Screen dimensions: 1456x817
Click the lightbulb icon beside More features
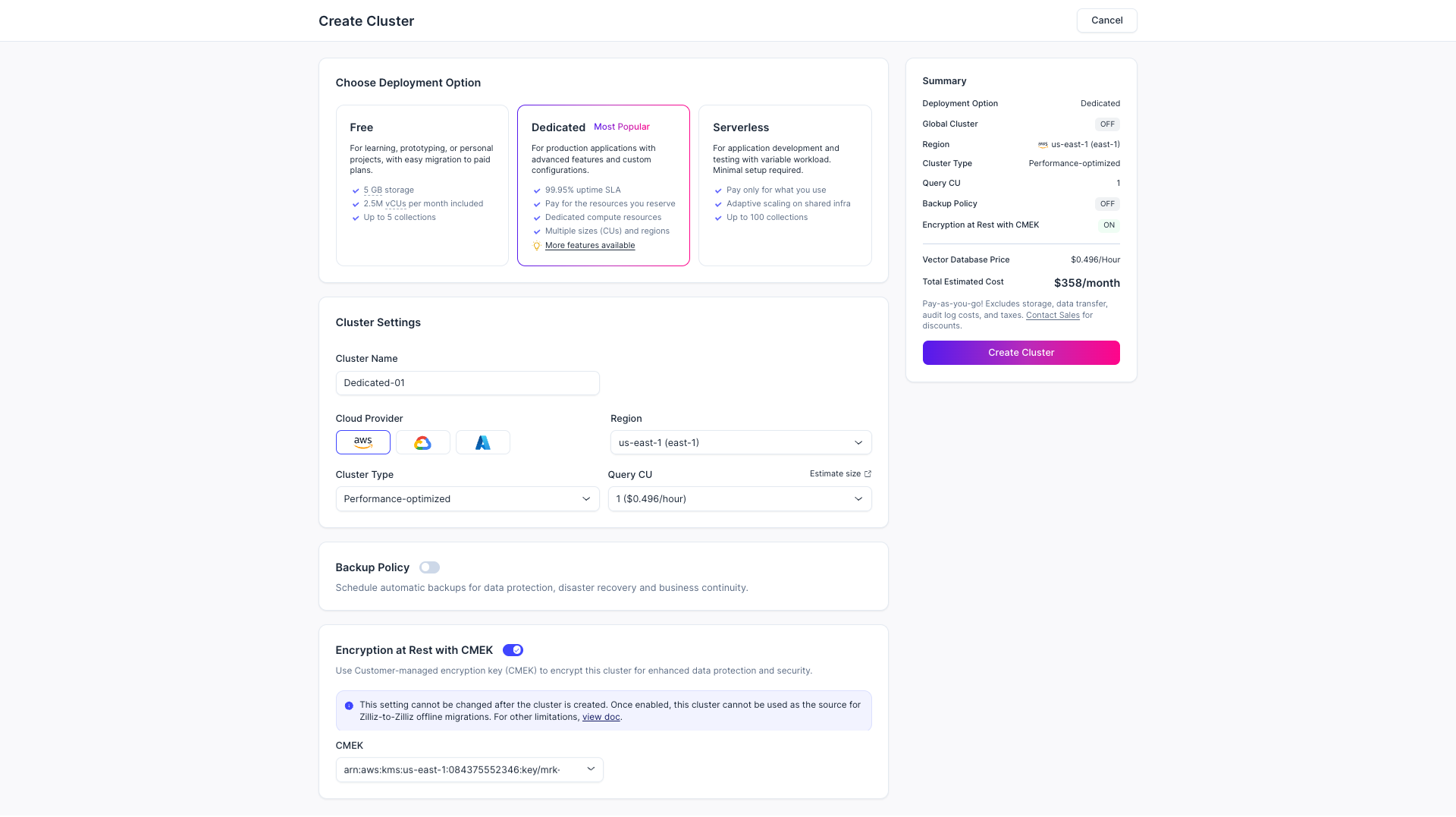pos(537,246)
